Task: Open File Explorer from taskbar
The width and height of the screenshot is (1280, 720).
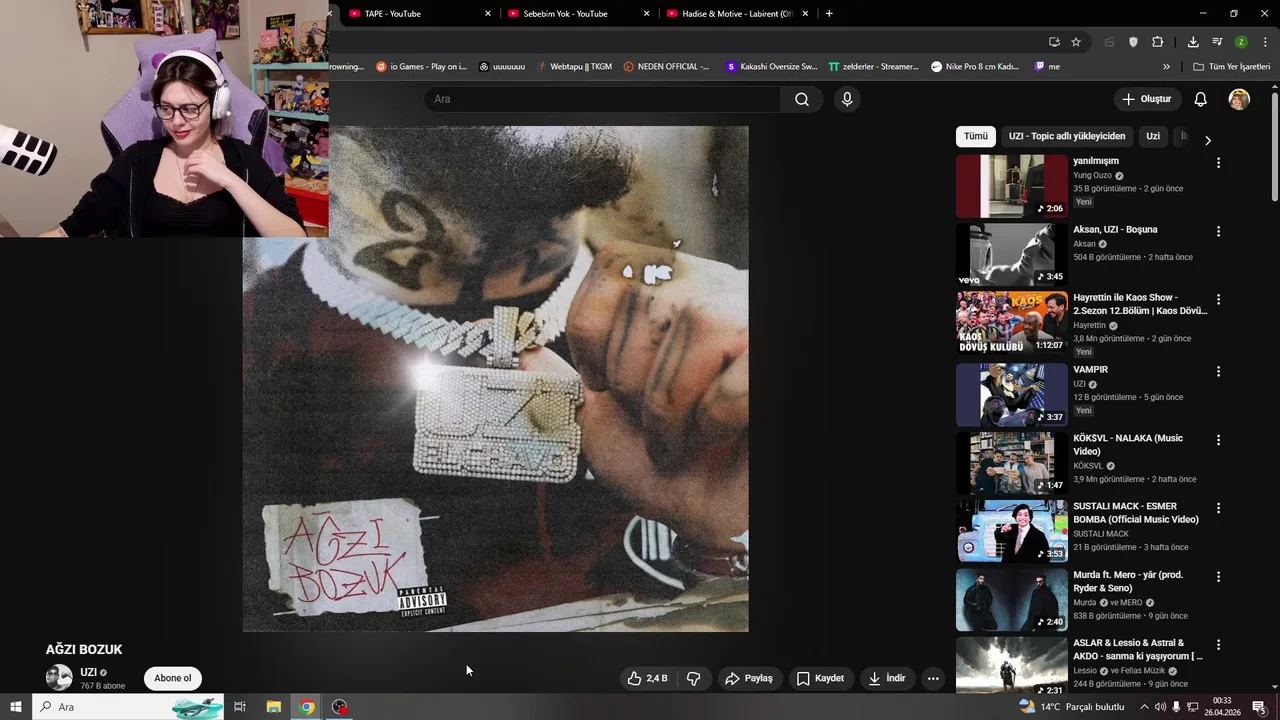Action: (273, 707)
